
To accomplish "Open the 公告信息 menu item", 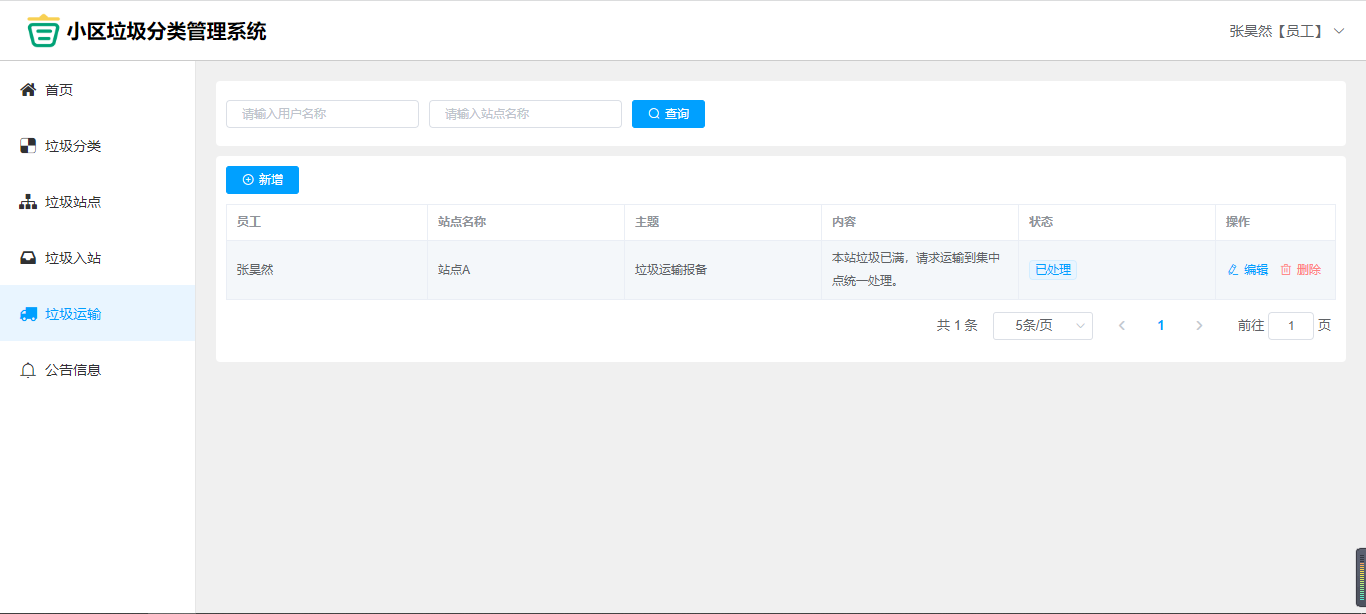I will [x=73, y=370].
